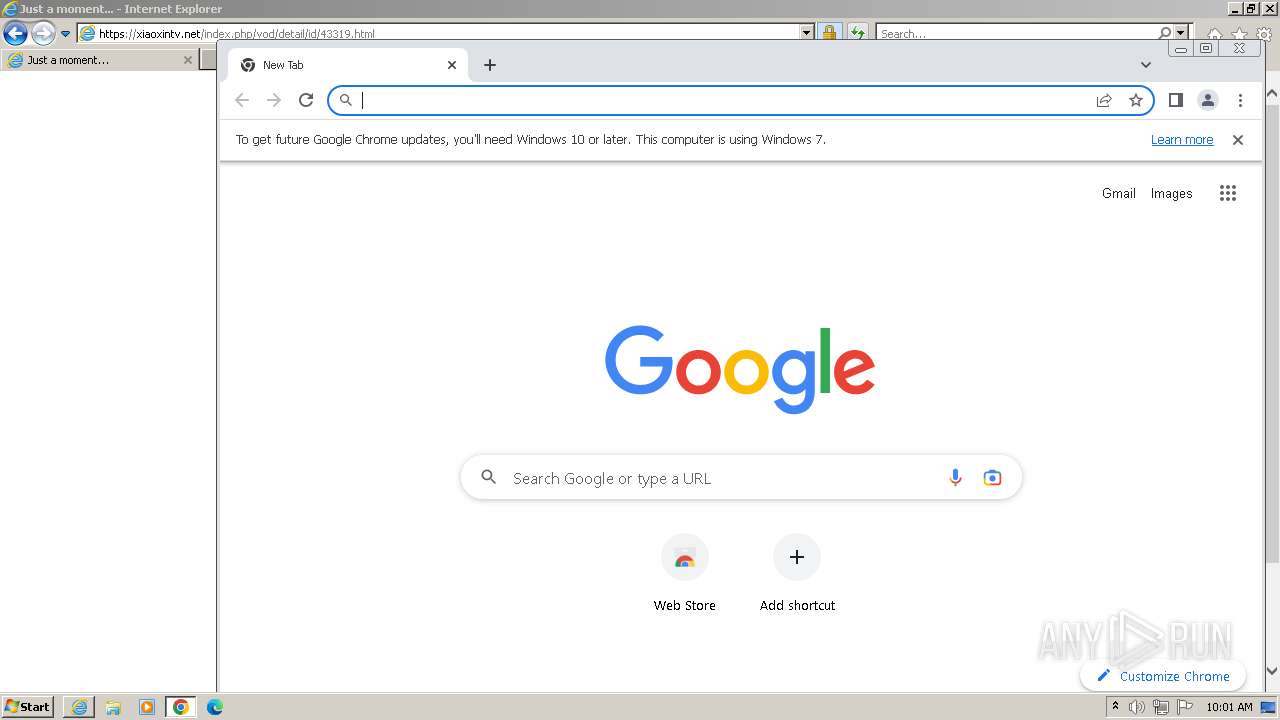Start voice search microphone
The width and height of the screenshot is (1280, 720).
955,478
